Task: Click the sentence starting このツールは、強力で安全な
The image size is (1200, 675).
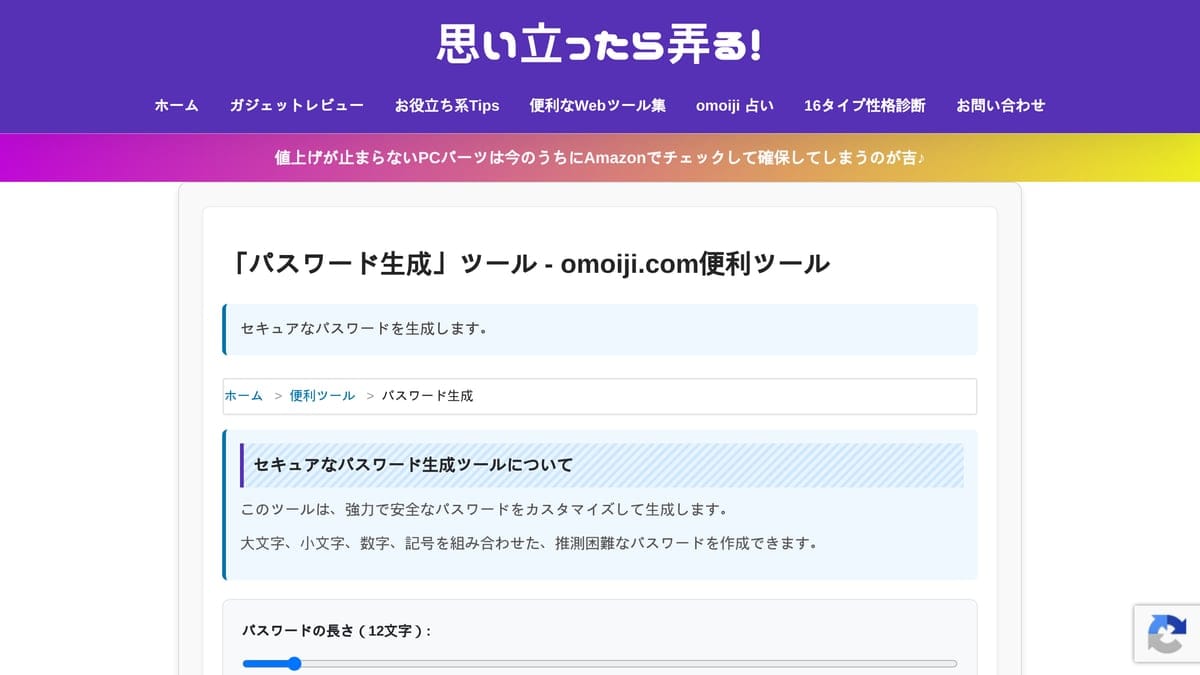Action: [x=487, y=510]
